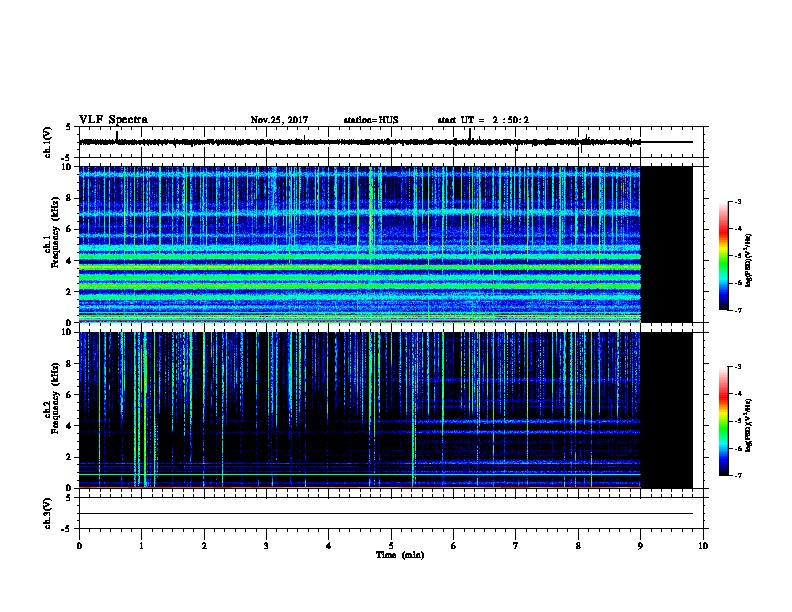
Task: Click the "ch.1(V)" waveform axis label
Action: click(48, 142)
